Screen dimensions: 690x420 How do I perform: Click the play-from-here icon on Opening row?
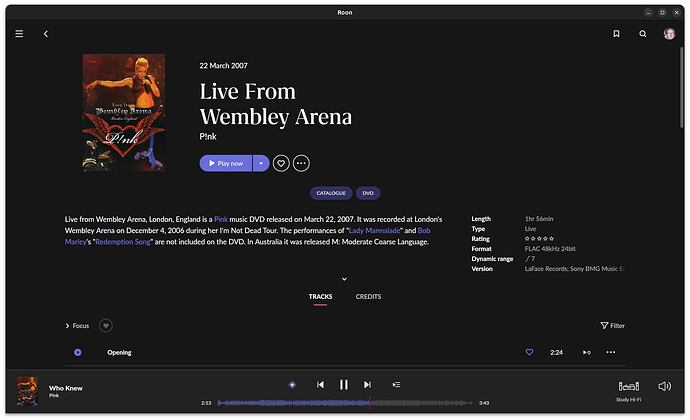(587, 352)
